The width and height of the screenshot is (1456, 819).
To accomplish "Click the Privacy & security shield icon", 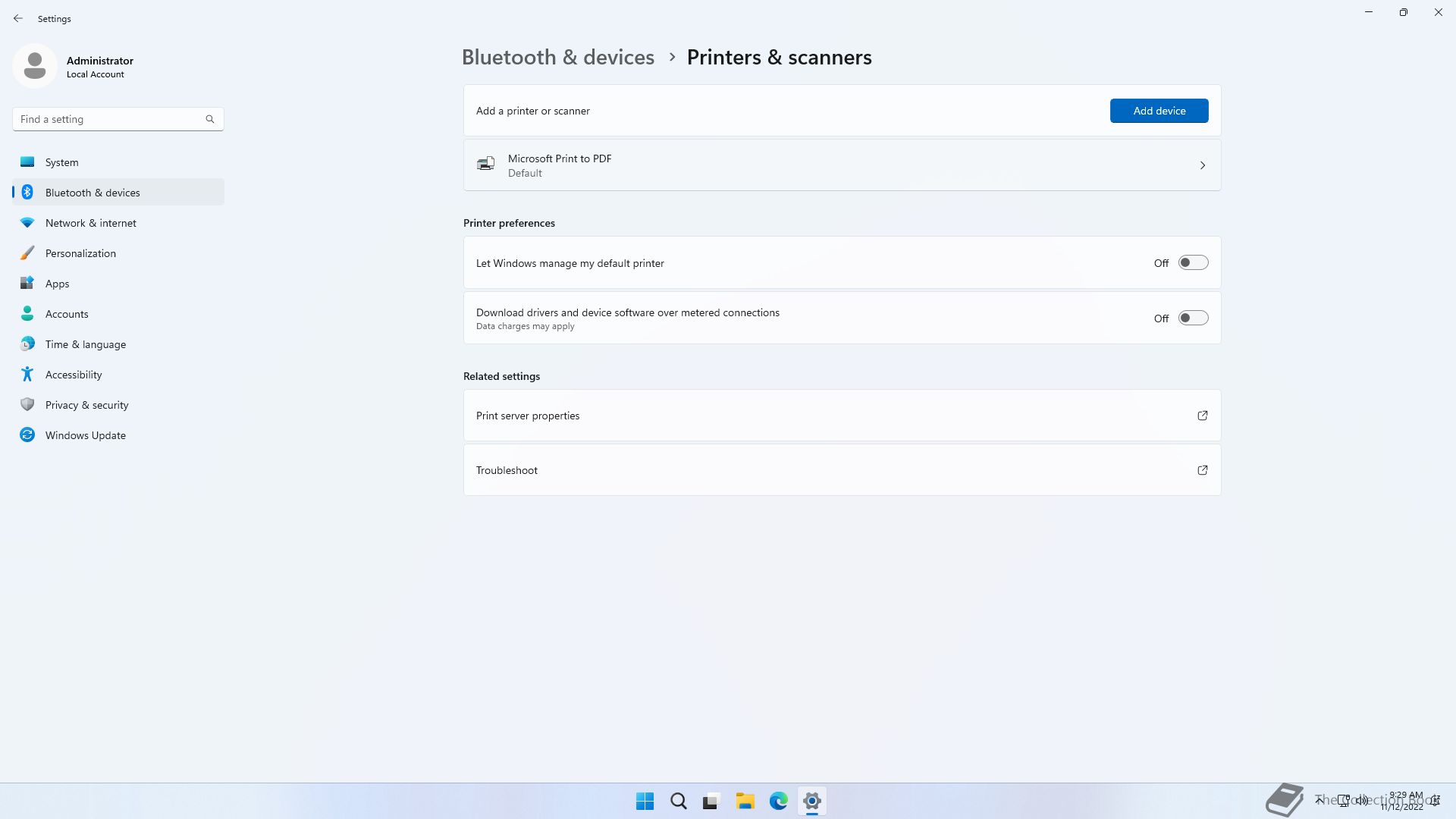I will pyautogui.click(x=27, y=405).
